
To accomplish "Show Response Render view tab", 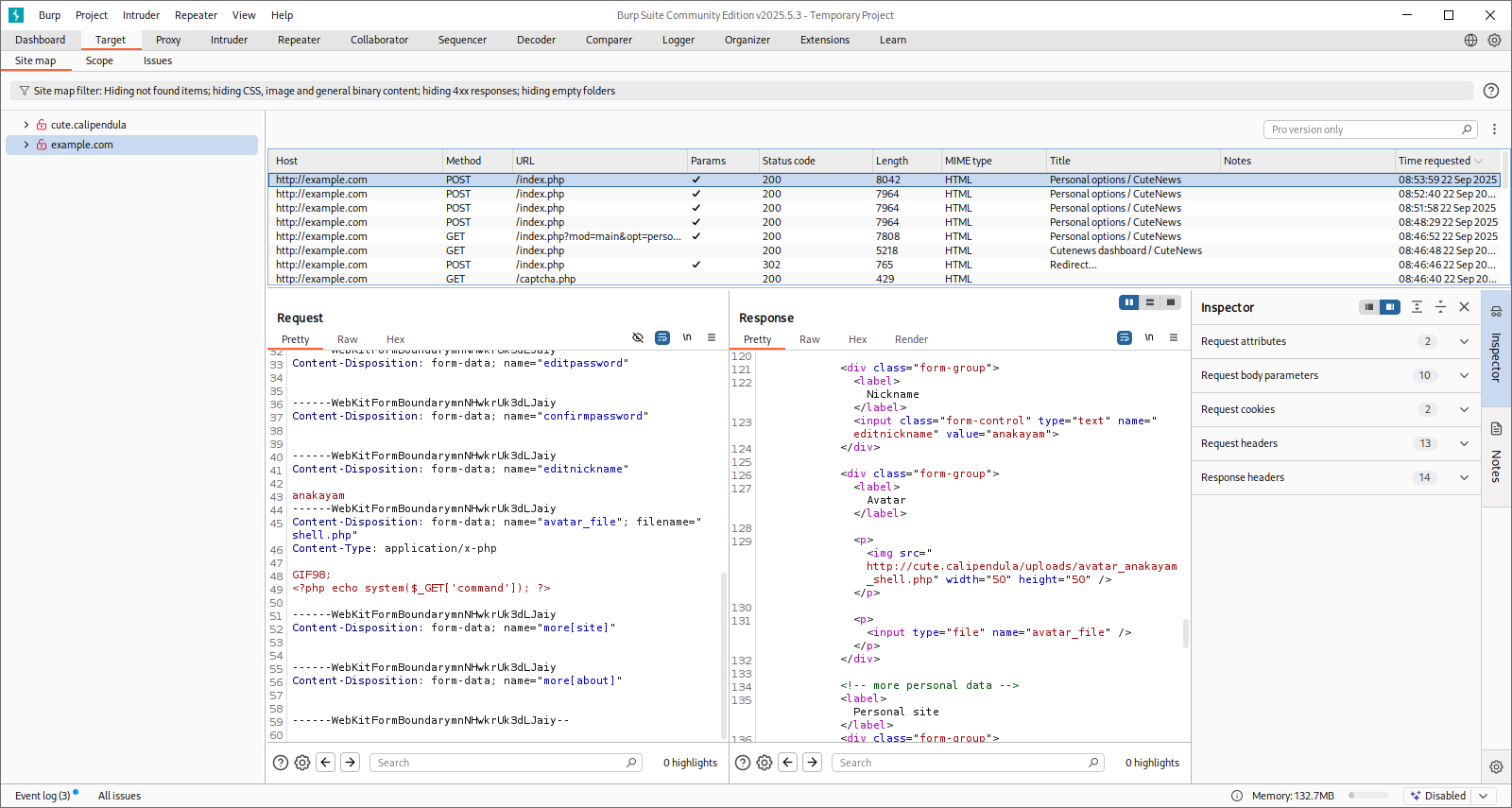I will coord(911,339).
